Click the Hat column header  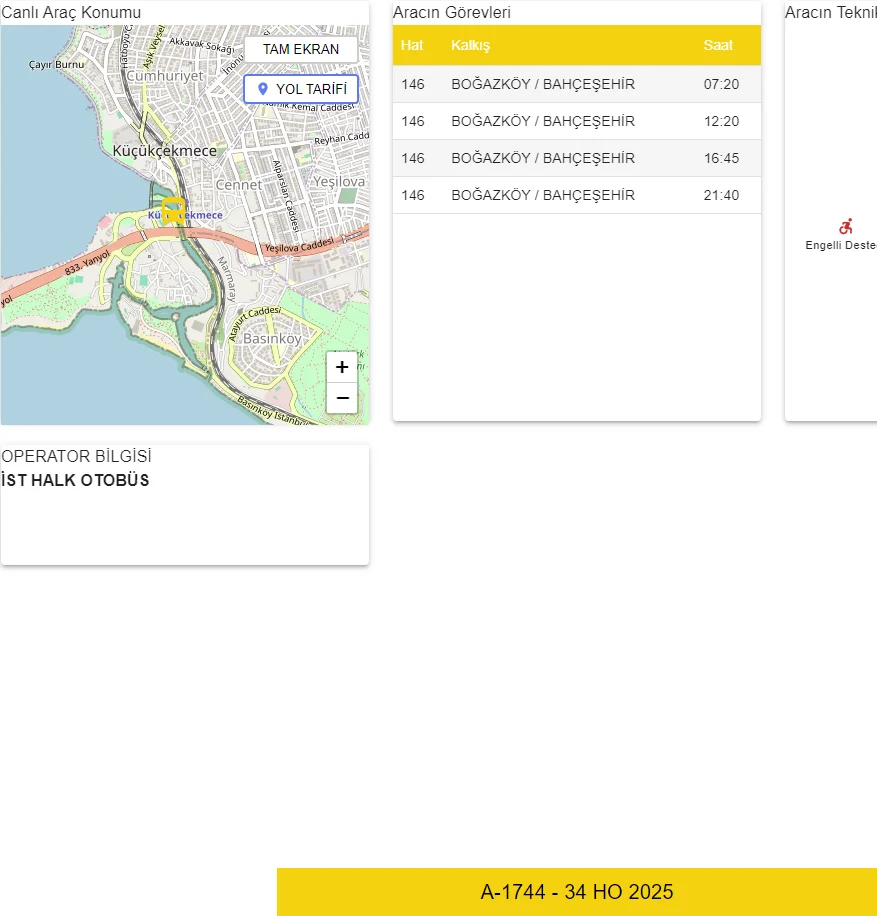[x=412, y=46]
